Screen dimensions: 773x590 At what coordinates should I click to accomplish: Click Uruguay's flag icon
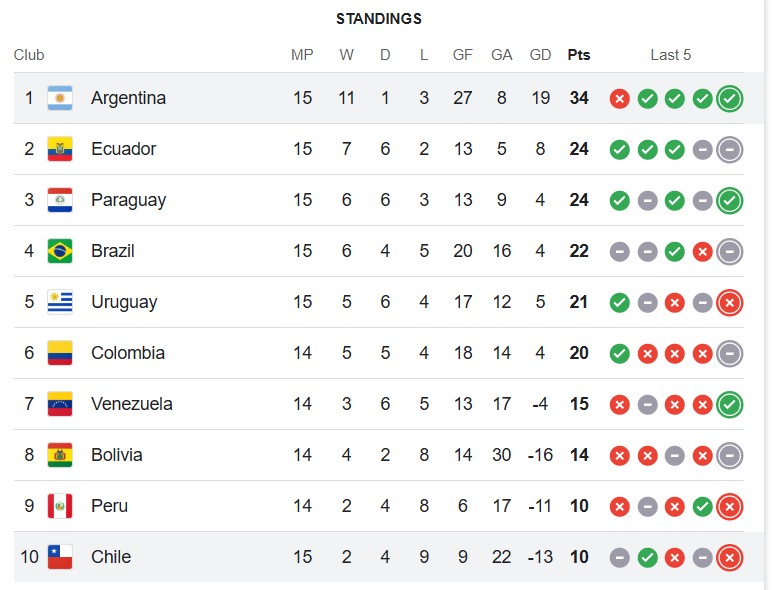[x=60, y=302]
